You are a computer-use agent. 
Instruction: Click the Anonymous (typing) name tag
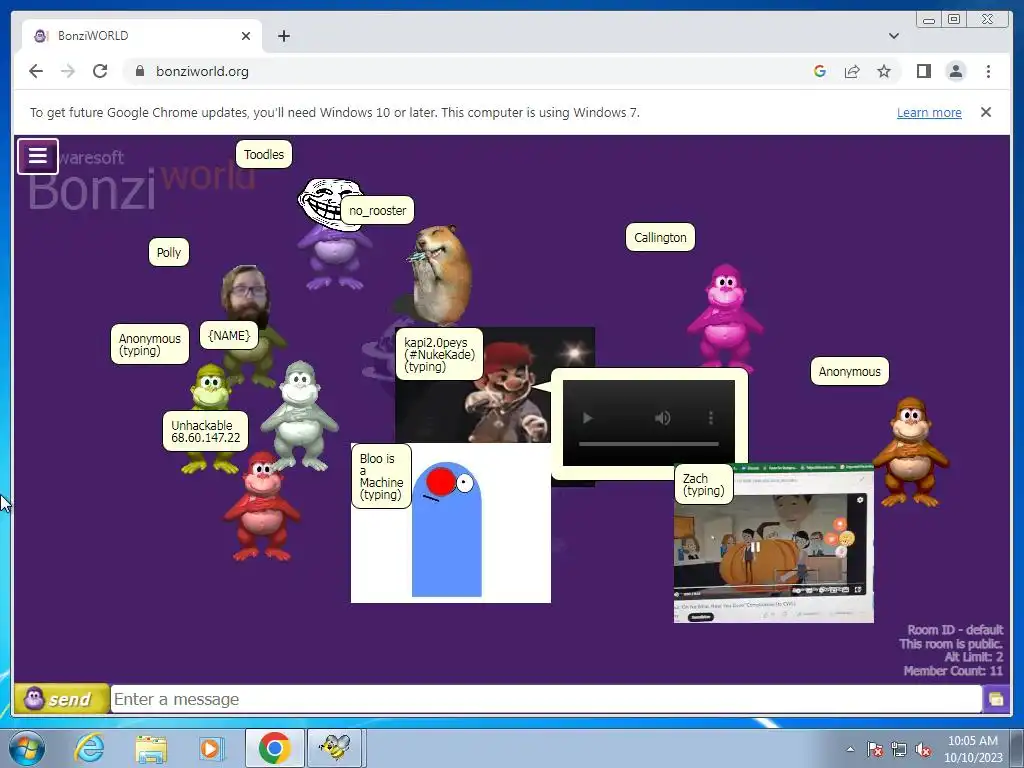[150, 344]
